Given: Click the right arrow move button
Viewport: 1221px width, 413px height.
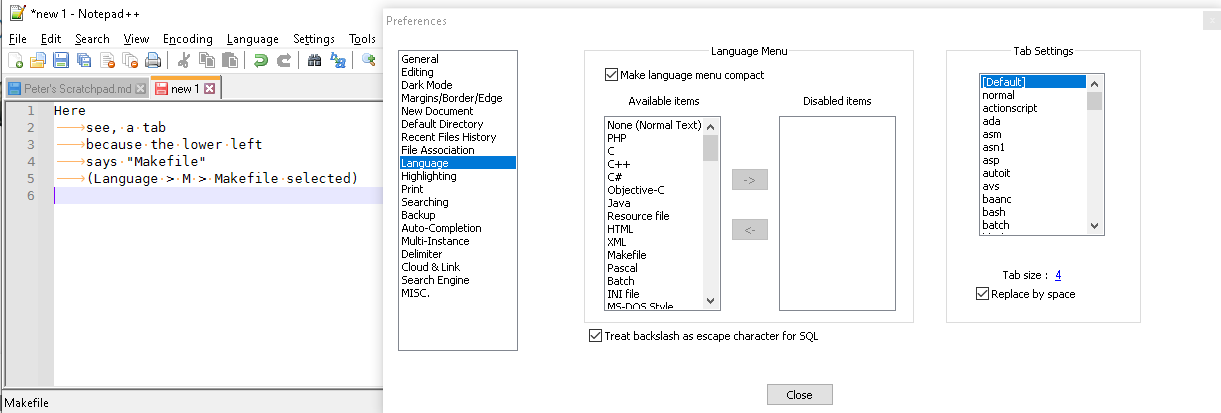Looking at the screenshot, I should click(750, 180).
